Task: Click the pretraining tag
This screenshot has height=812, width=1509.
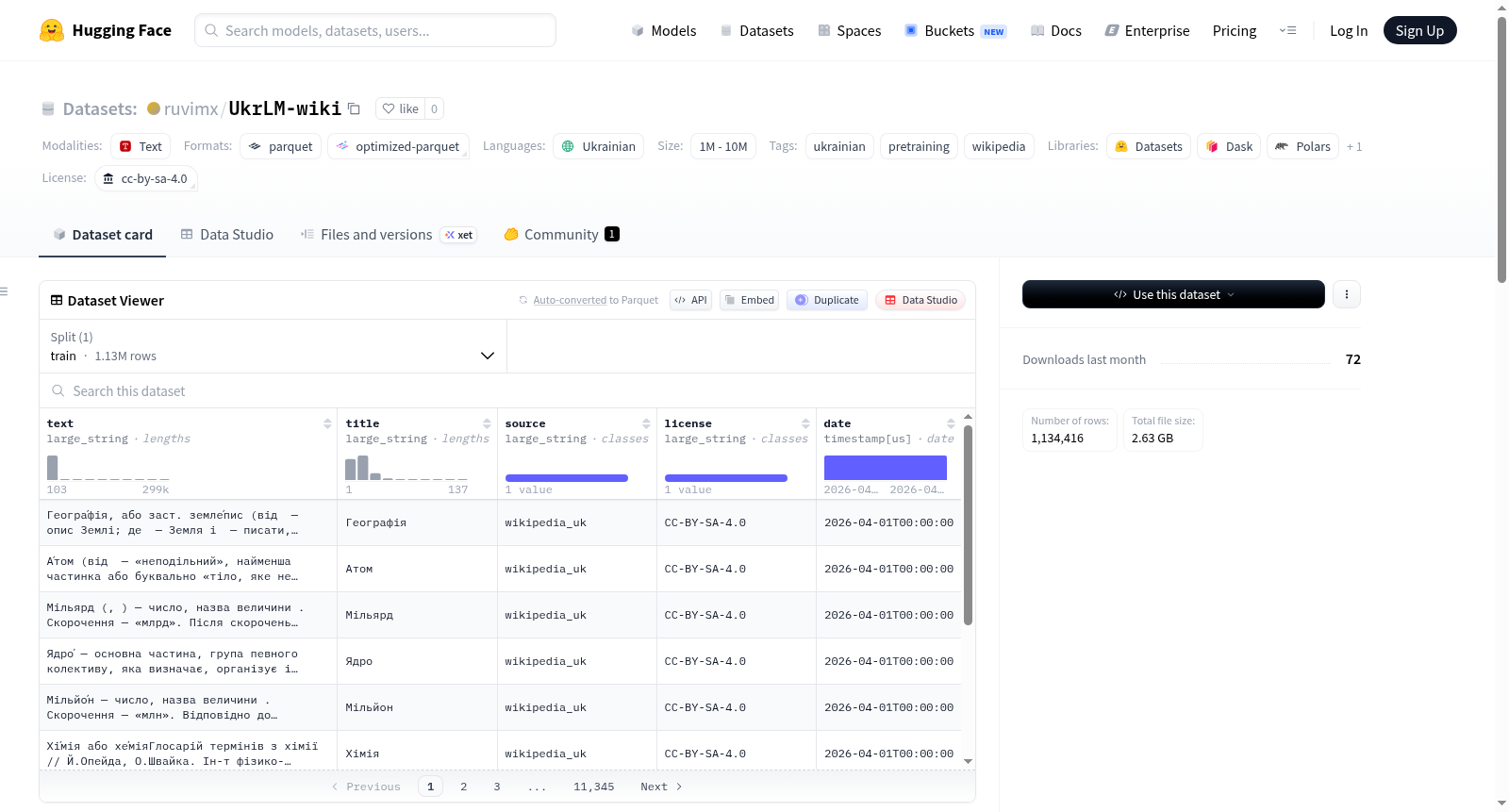Action: [919, 146]
